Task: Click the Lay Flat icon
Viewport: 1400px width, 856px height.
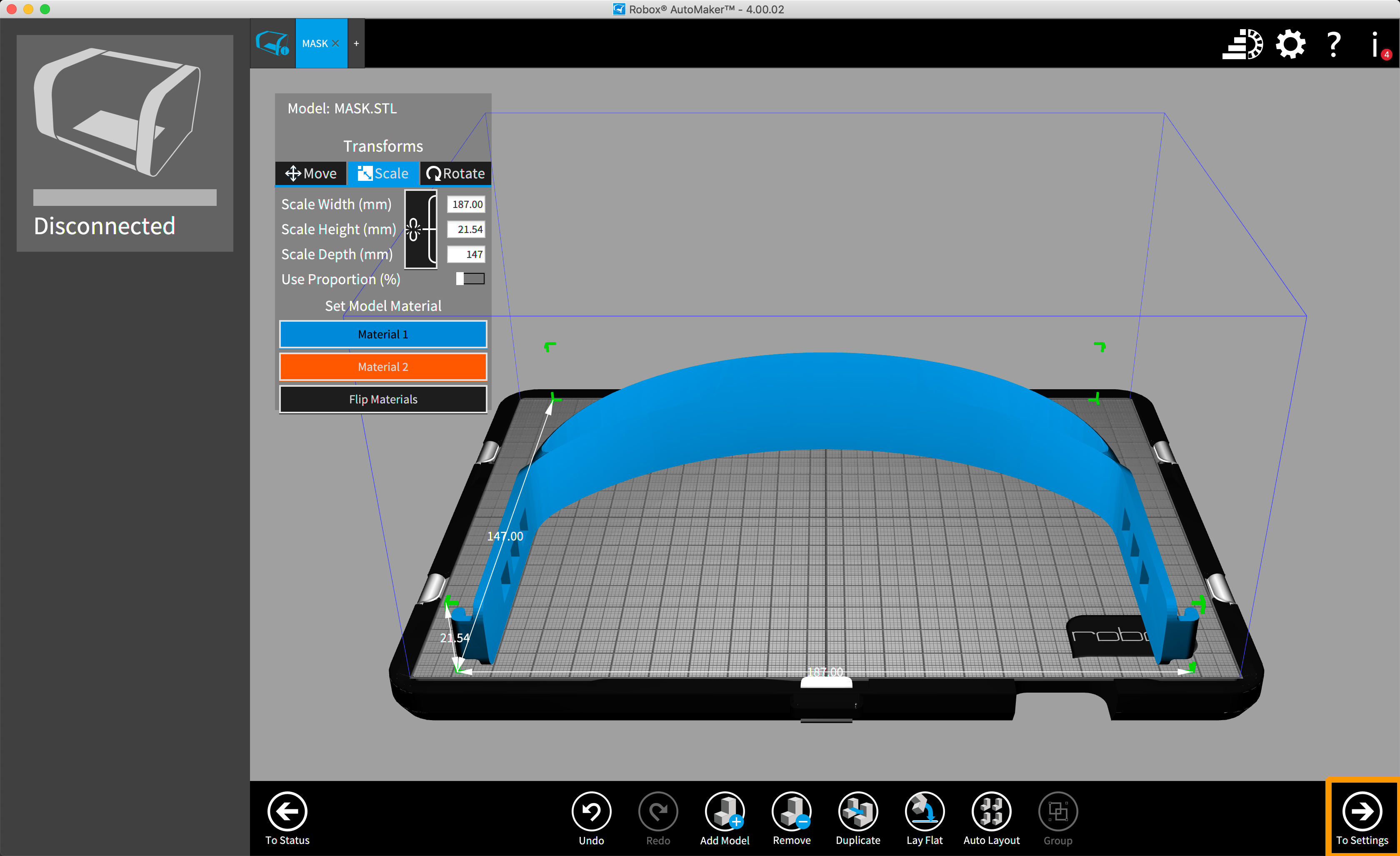Action: tap(925, 812)
